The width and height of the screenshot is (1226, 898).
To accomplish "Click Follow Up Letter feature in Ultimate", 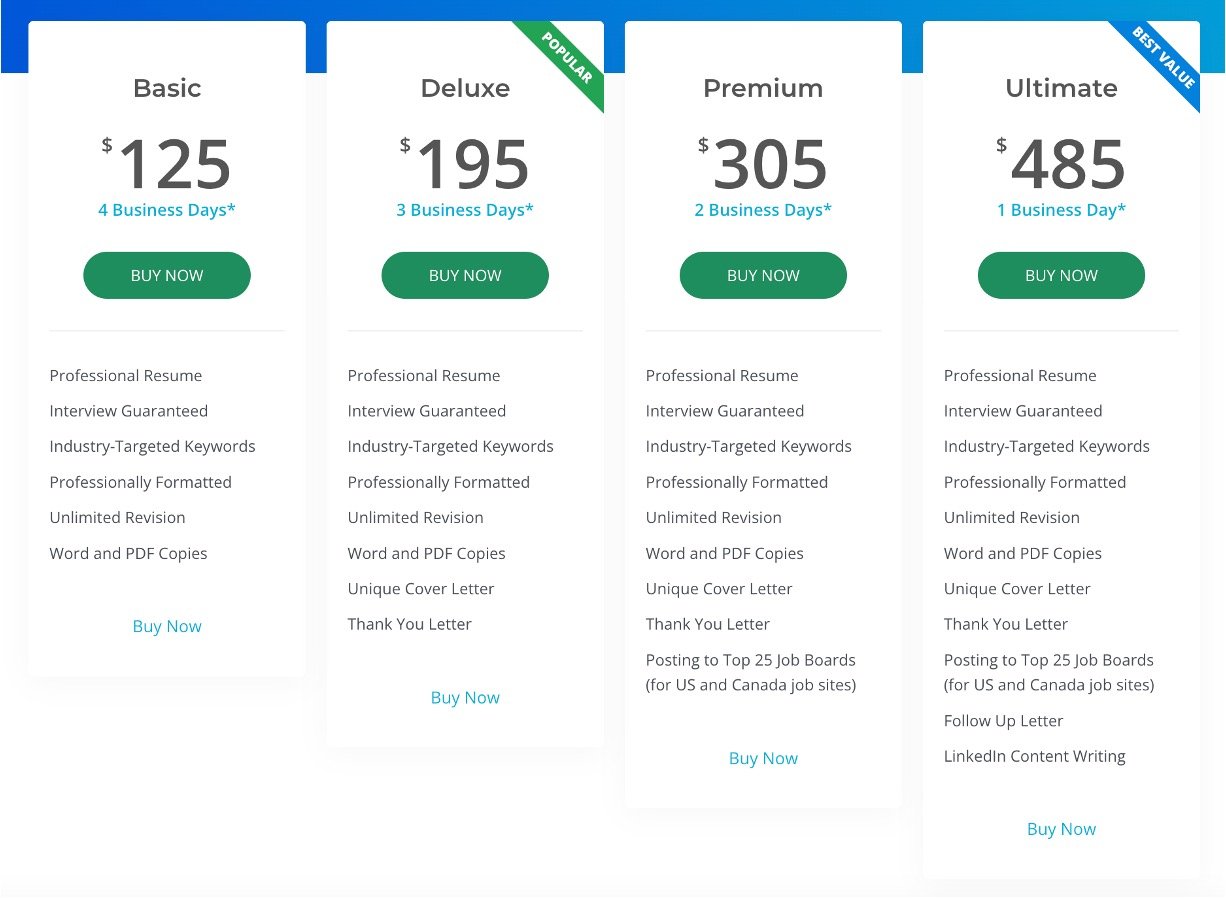I will (1003, 721).
